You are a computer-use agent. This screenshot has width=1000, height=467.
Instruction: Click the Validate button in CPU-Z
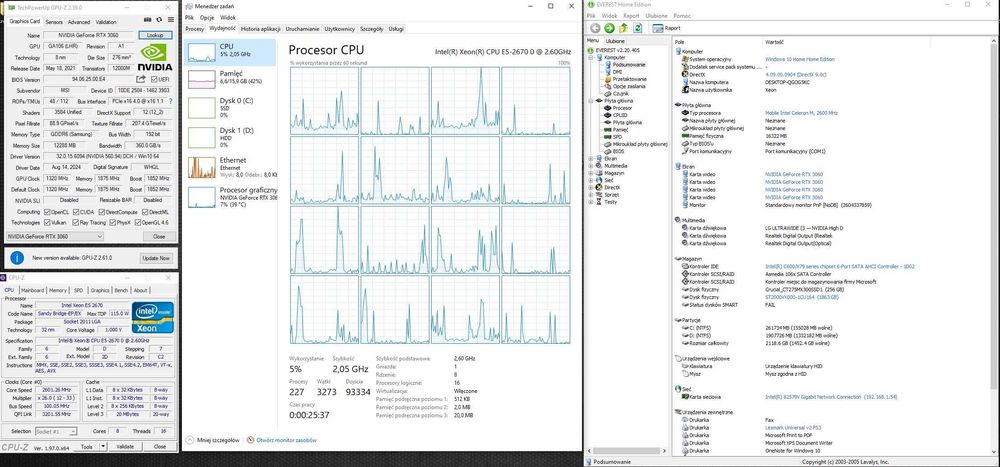[125, 447]
